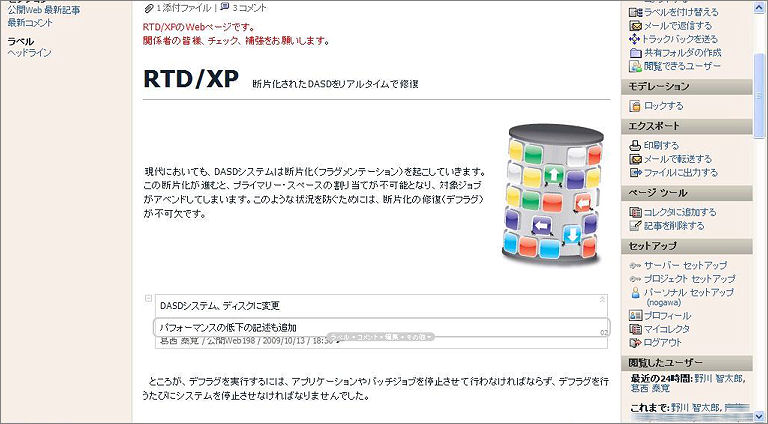This screenshot has height=424, width=768.
Task: Click the collector add icon
Action: 635,212
